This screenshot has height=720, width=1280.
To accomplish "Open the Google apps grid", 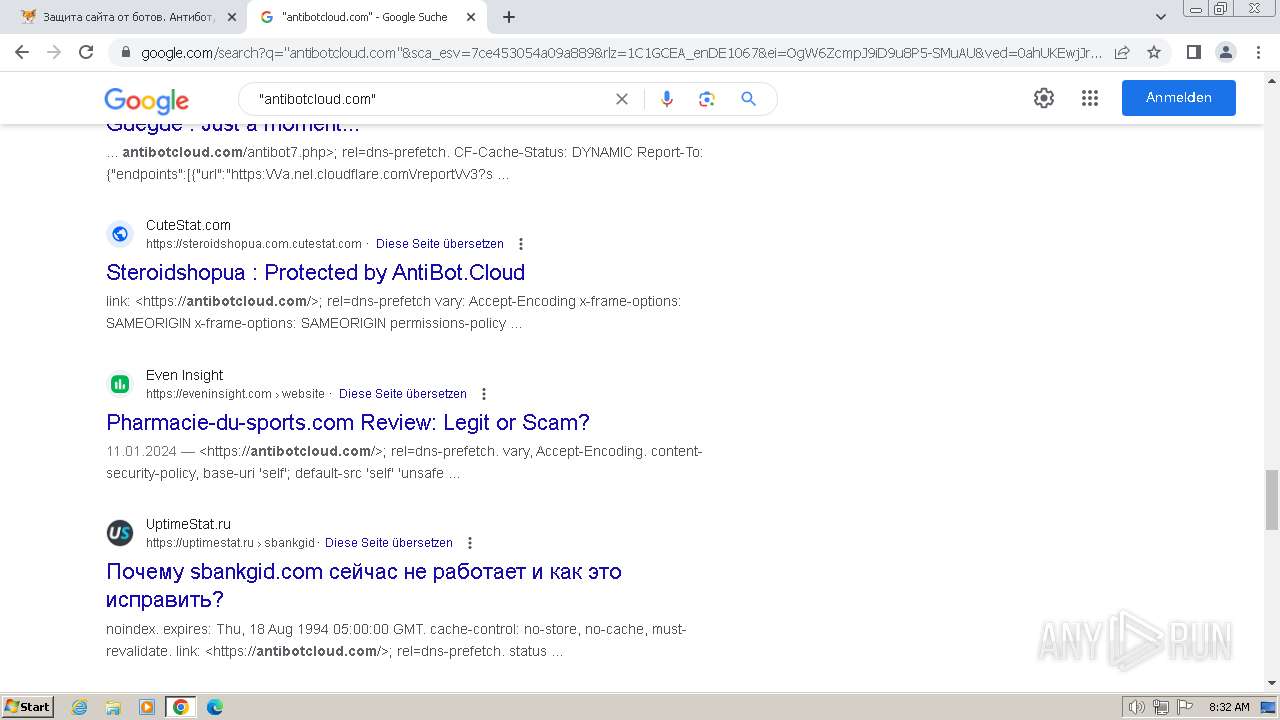I will point(1090,98).
